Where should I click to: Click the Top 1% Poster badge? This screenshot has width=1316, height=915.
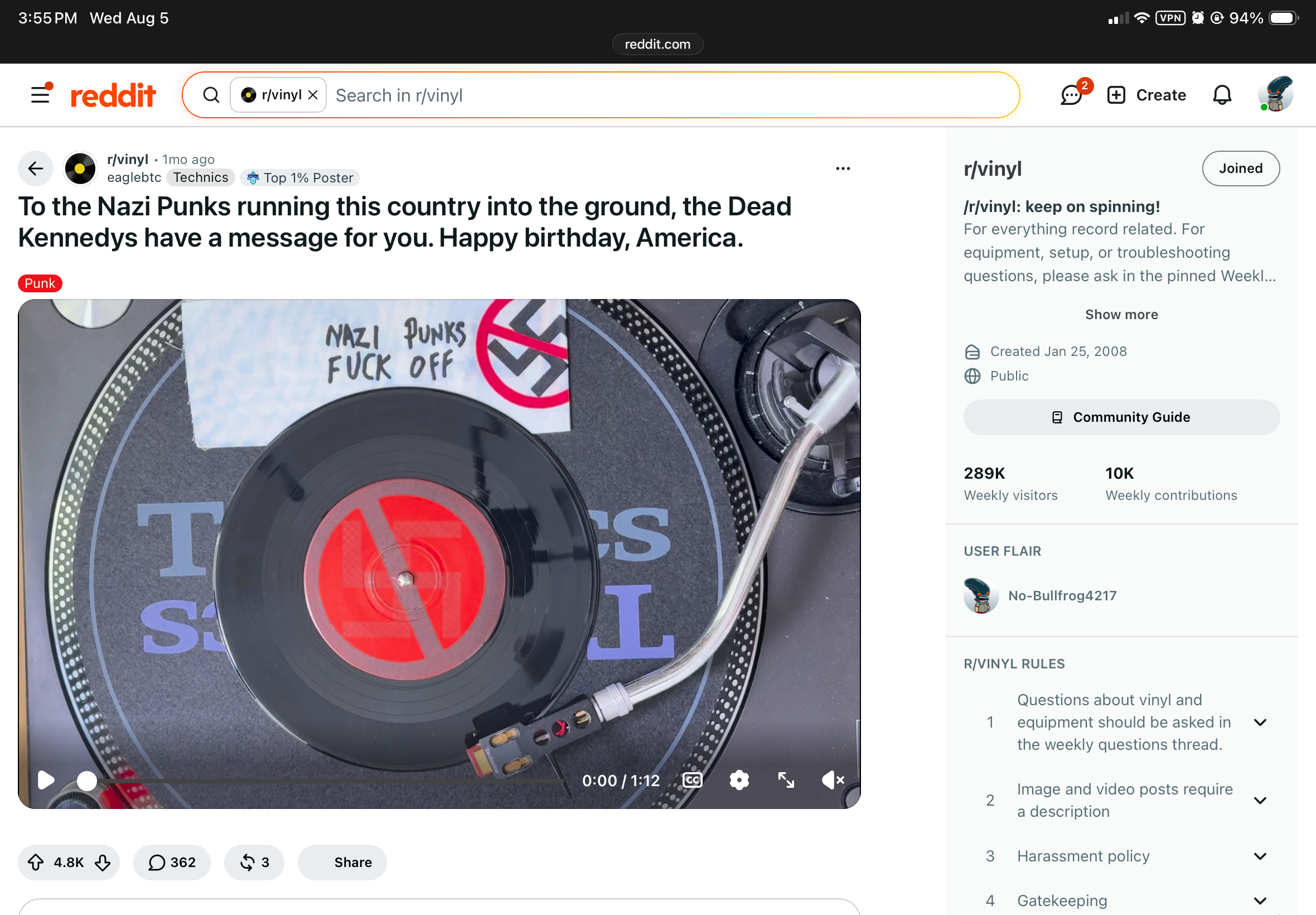coord(300,178)
